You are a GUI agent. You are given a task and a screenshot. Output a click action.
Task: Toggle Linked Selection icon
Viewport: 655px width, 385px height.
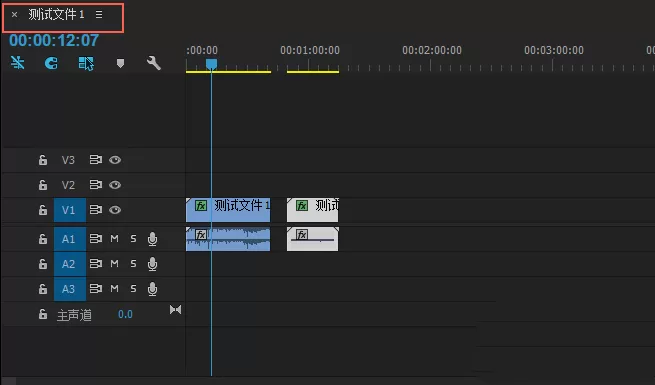pyautogui.click(x=86, y=63)
